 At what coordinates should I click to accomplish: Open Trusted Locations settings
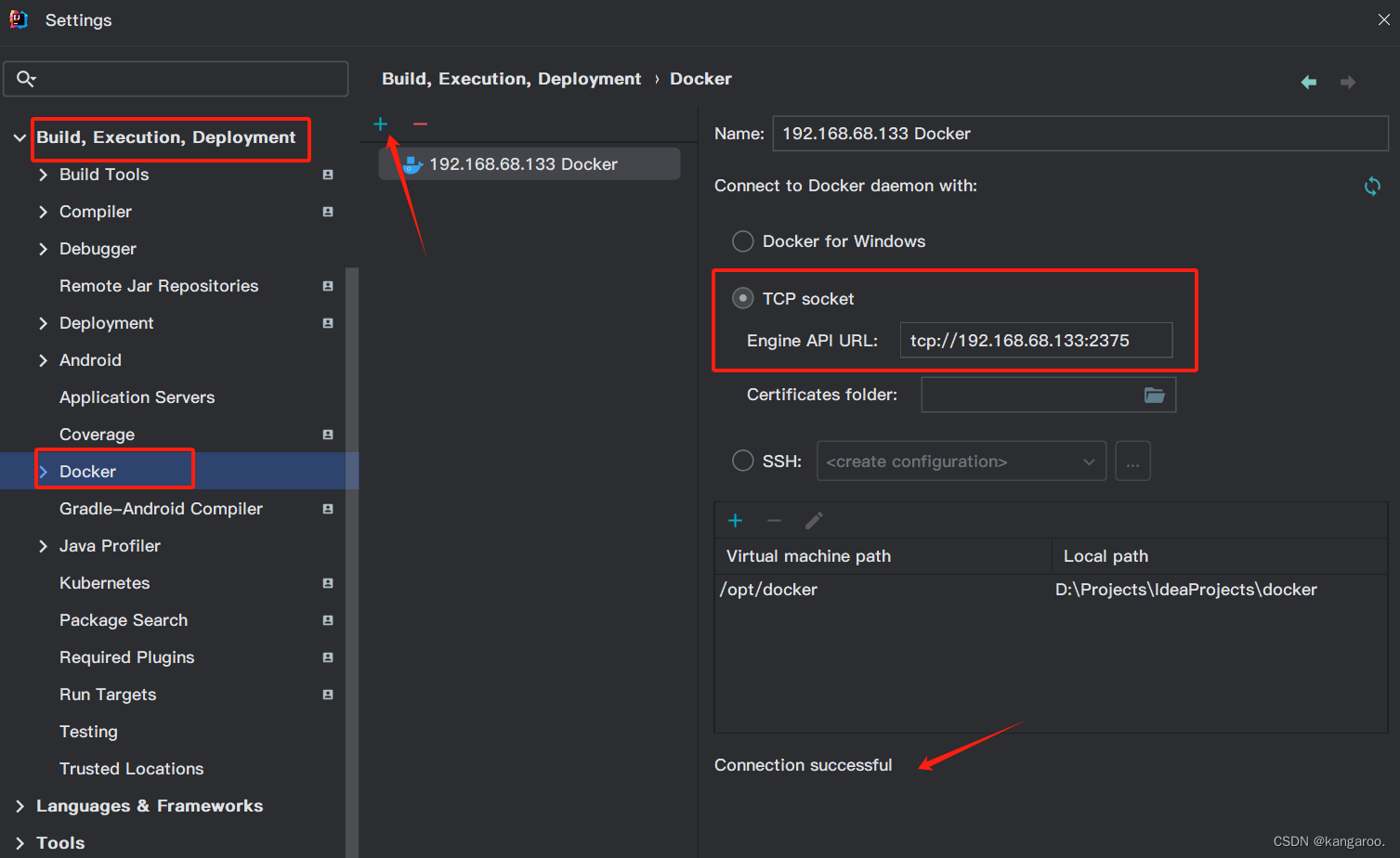(131, 769)
